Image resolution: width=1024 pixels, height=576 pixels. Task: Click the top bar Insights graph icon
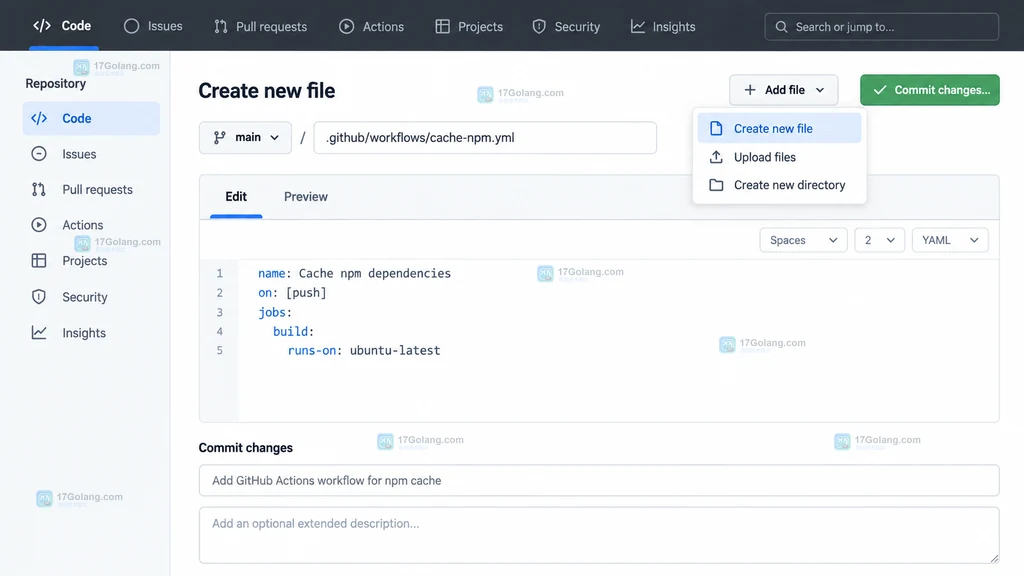pyautogui.click(x=637, y=26)
